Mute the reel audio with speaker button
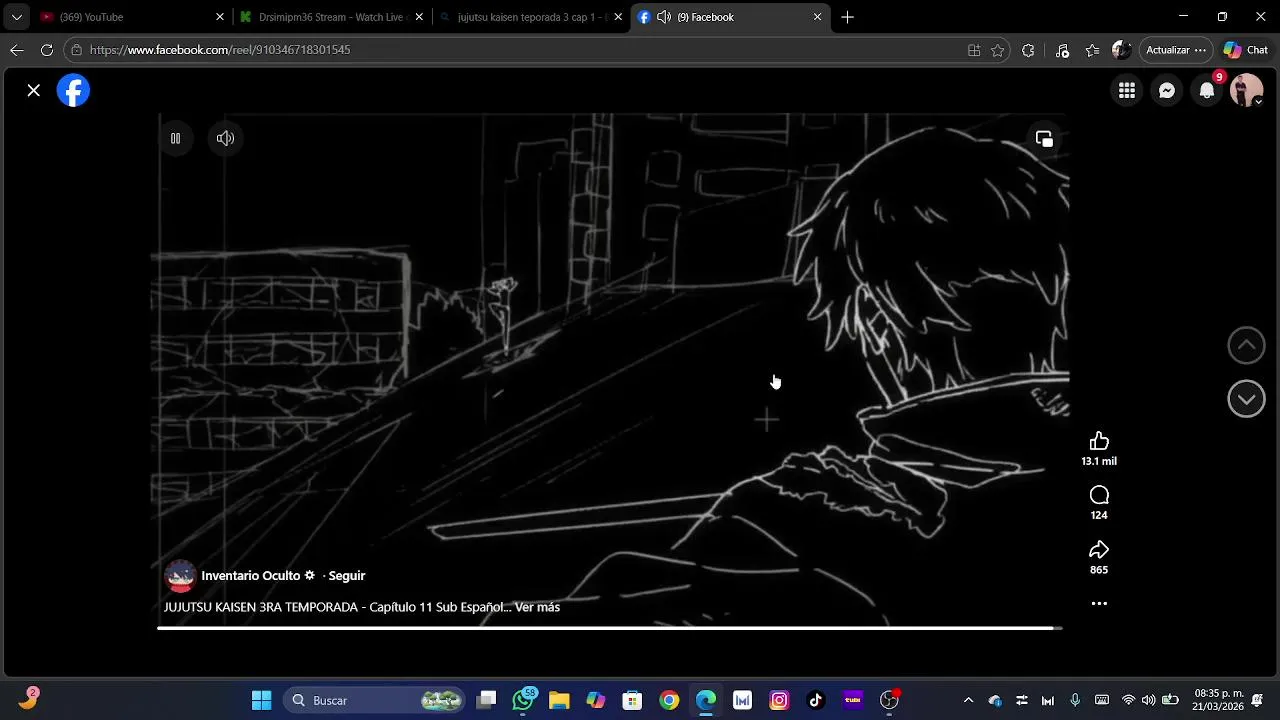 [x=225, y=139]
